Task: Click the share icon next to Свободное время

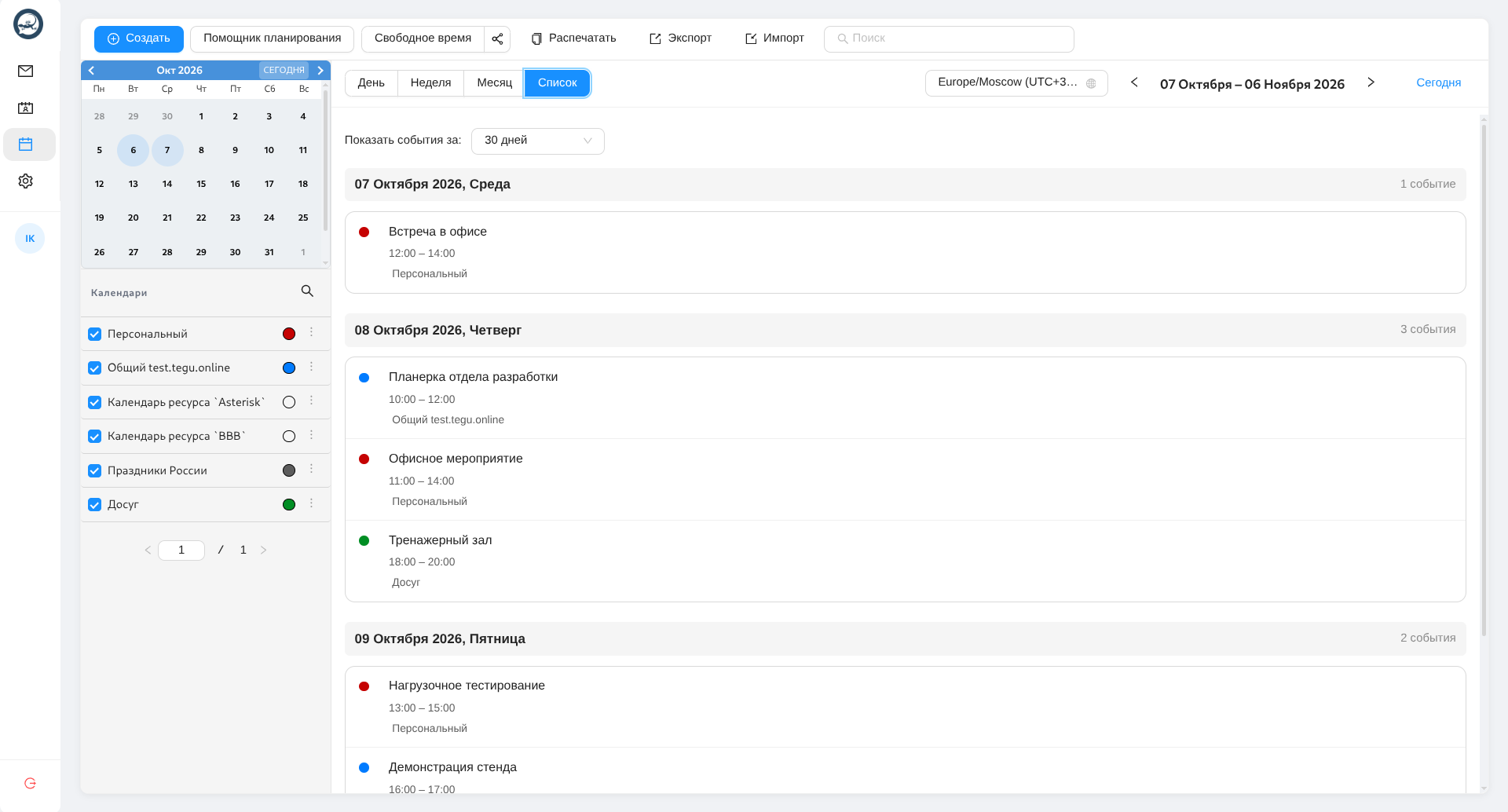Action: click(x=497, y=38)
